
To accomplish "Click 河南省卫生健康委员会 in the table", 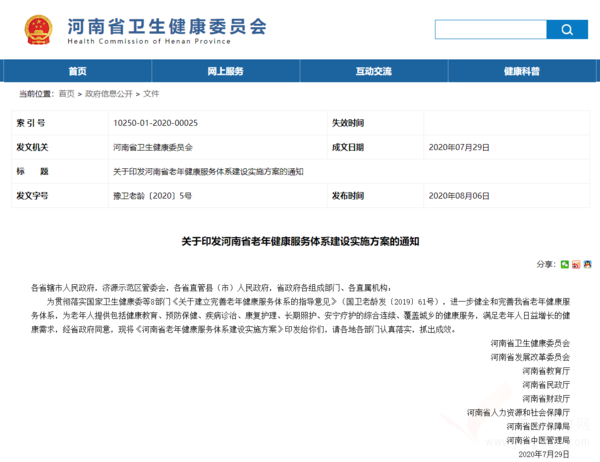I will 153,147.
